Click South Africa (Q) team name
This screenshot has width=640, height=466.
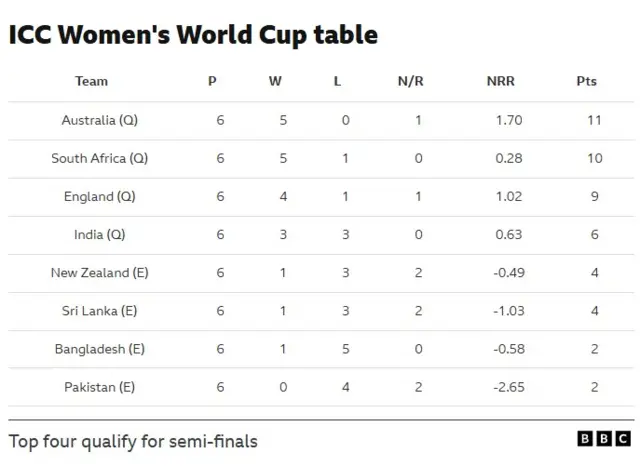[99, 158]
